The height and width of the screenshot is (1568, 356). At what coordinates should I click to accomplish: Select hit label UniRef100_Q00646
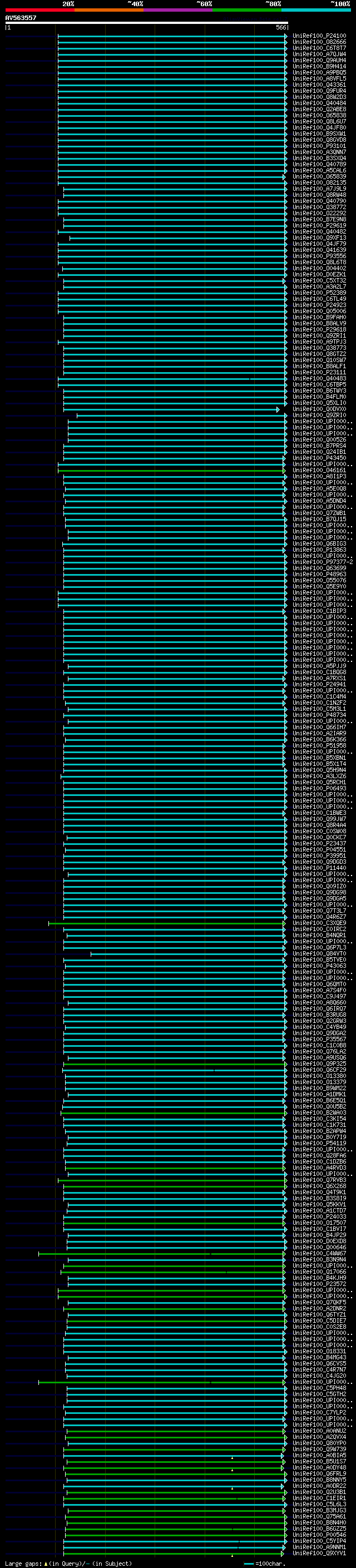[319, 1247]
